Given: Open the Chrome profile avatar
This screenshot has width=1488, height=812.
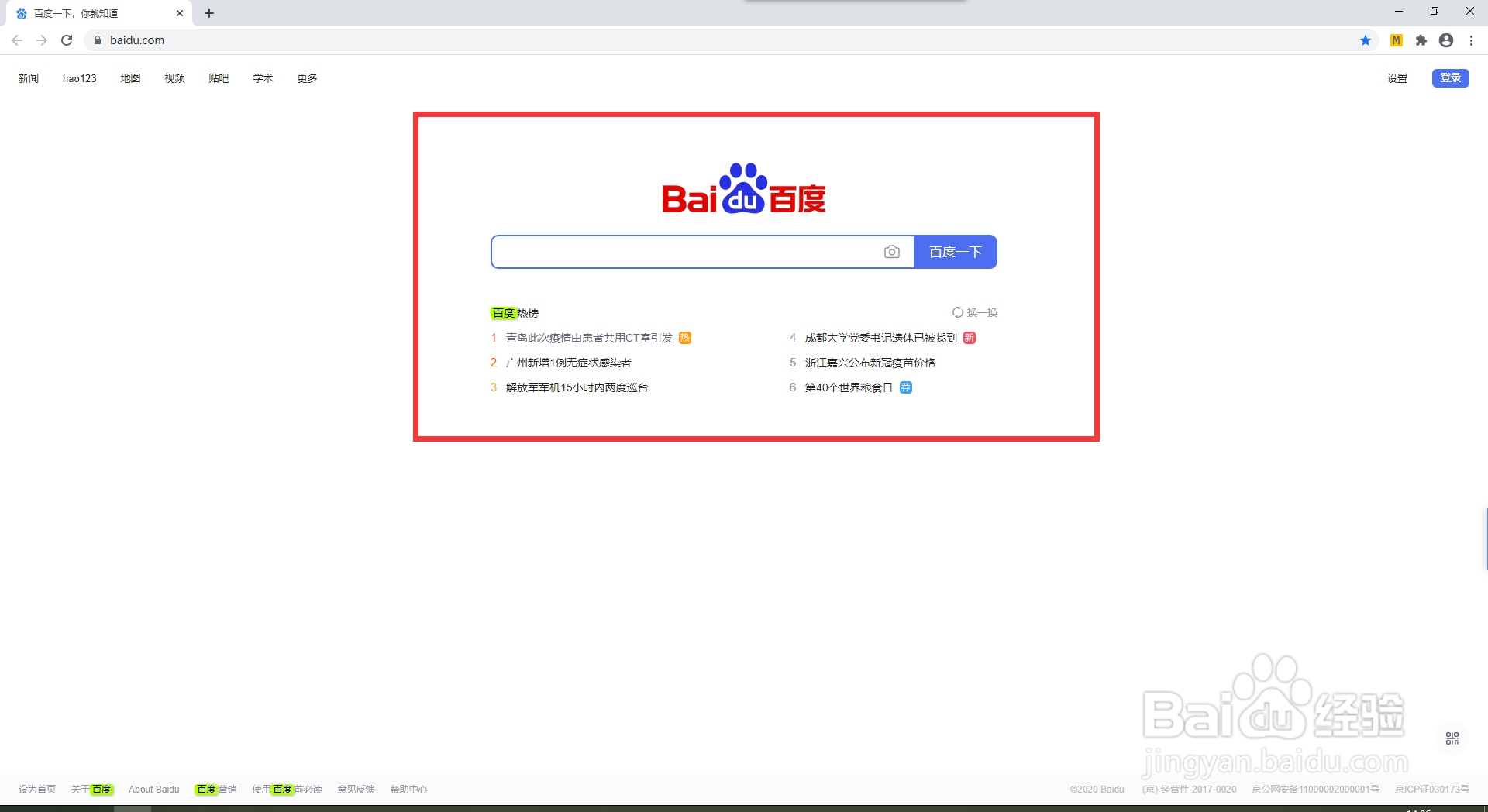Looking at the screenshot, I should (1446, 40).
